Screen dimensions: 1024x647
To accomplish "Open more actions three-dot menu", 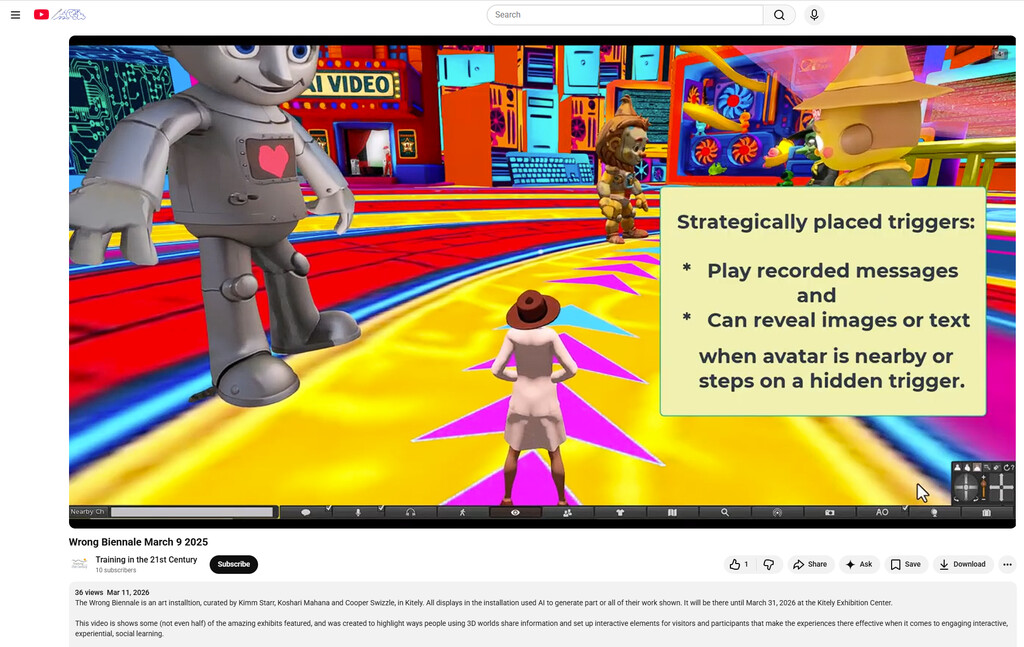I will coord(1007,564).
